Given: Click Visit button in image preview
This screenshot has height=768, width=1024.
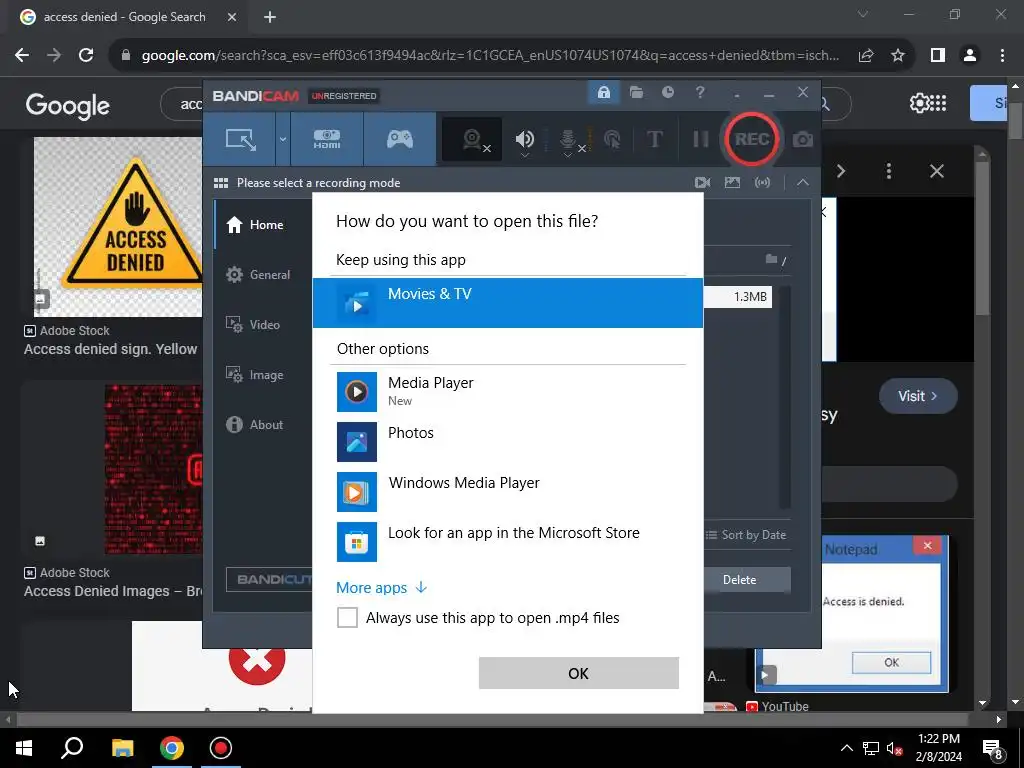Looking at the screenshot, I should [x=918, y=396].
